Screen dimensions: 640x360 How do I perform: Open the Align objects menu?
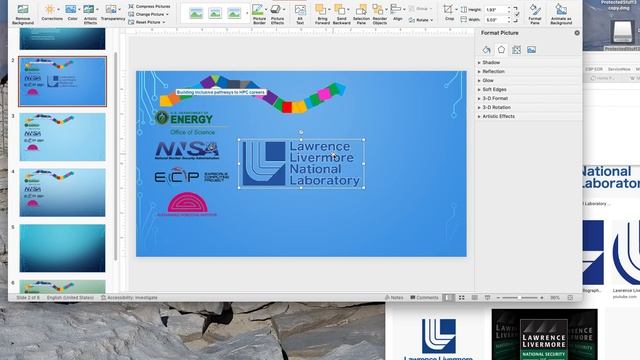(398, 13)
